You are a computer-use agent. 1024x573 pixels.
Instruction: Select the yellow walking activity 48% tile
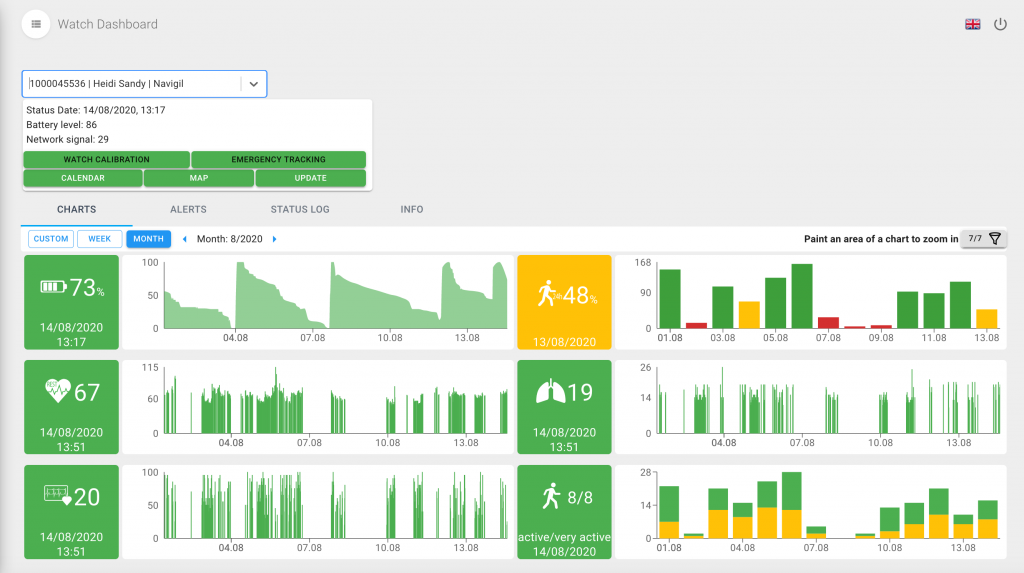(564, 302)
